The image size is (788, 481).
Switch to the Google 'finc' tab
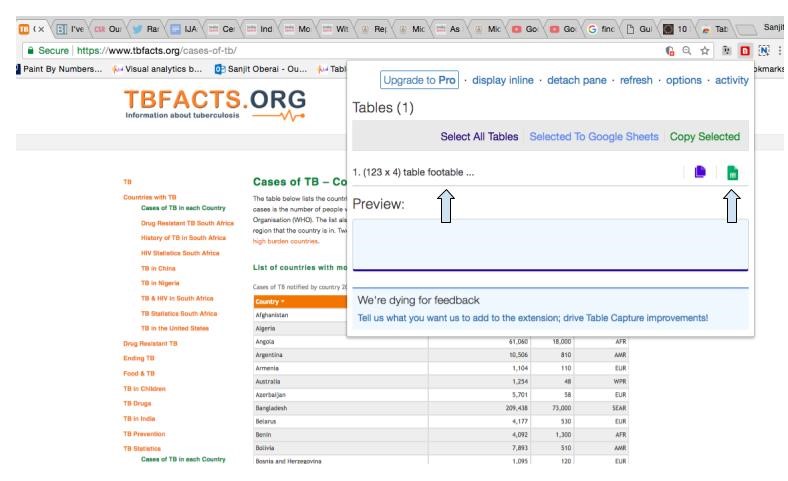pyautogui.click(x=601, y=29)
